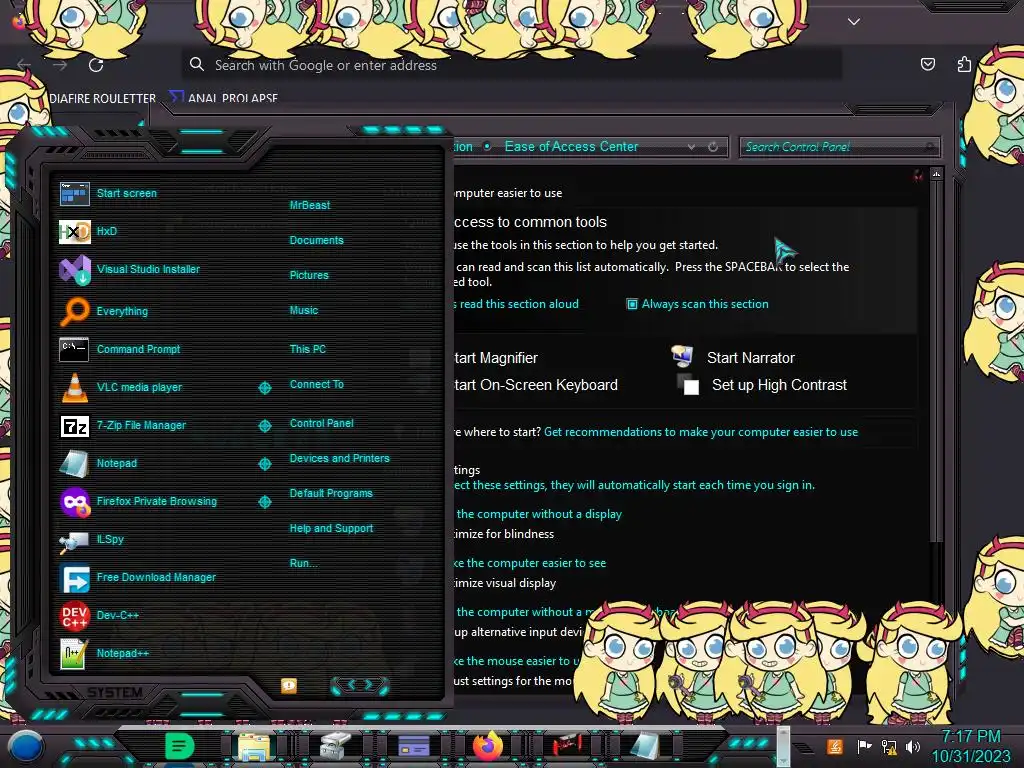The height and width of the screenshot is (768, 1024).
Task: Open Pictures from the Start menu
Action: [309, 276]
